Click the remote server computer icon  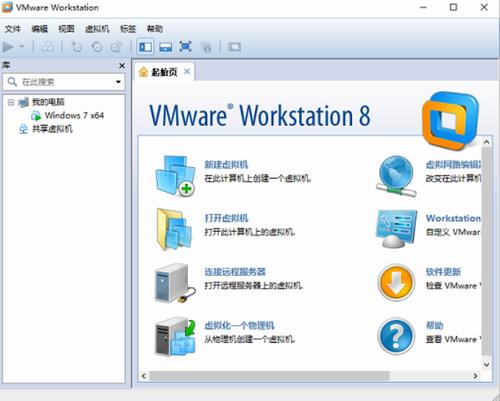(175, 283)
